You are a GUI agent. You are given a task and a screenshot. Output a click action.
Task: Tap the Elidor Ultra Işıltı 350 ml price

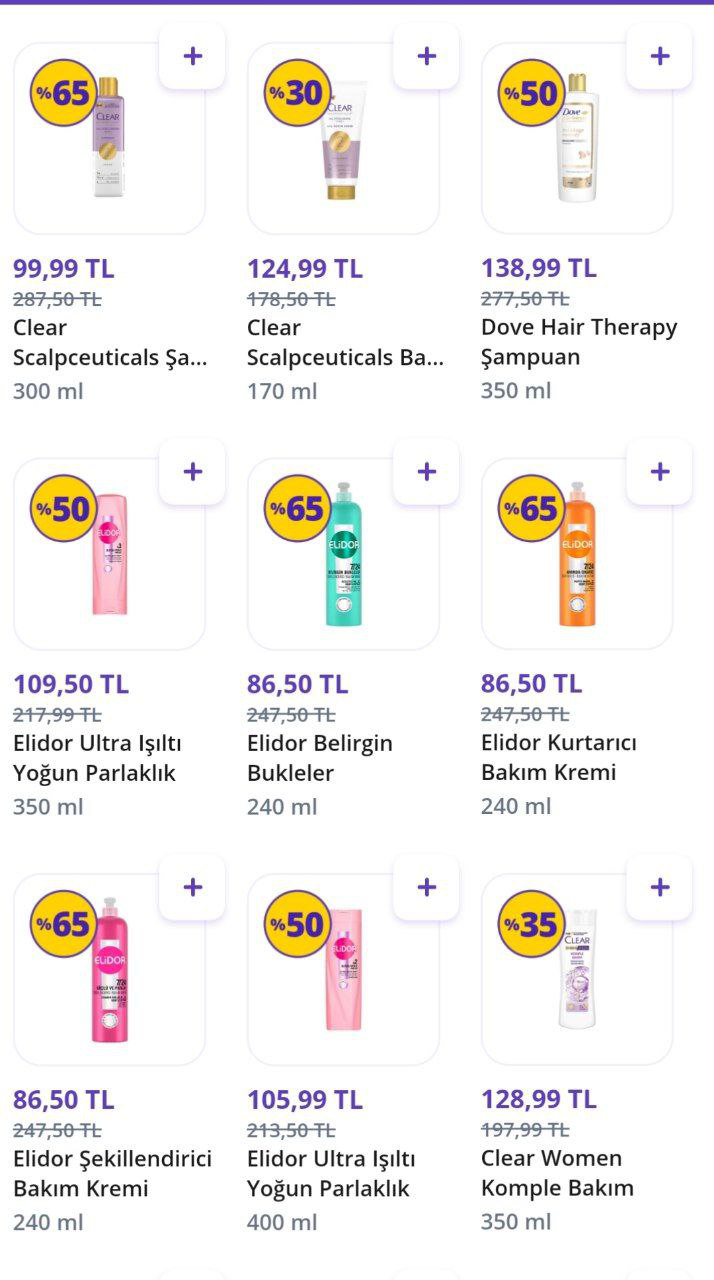tap(71, 686)
